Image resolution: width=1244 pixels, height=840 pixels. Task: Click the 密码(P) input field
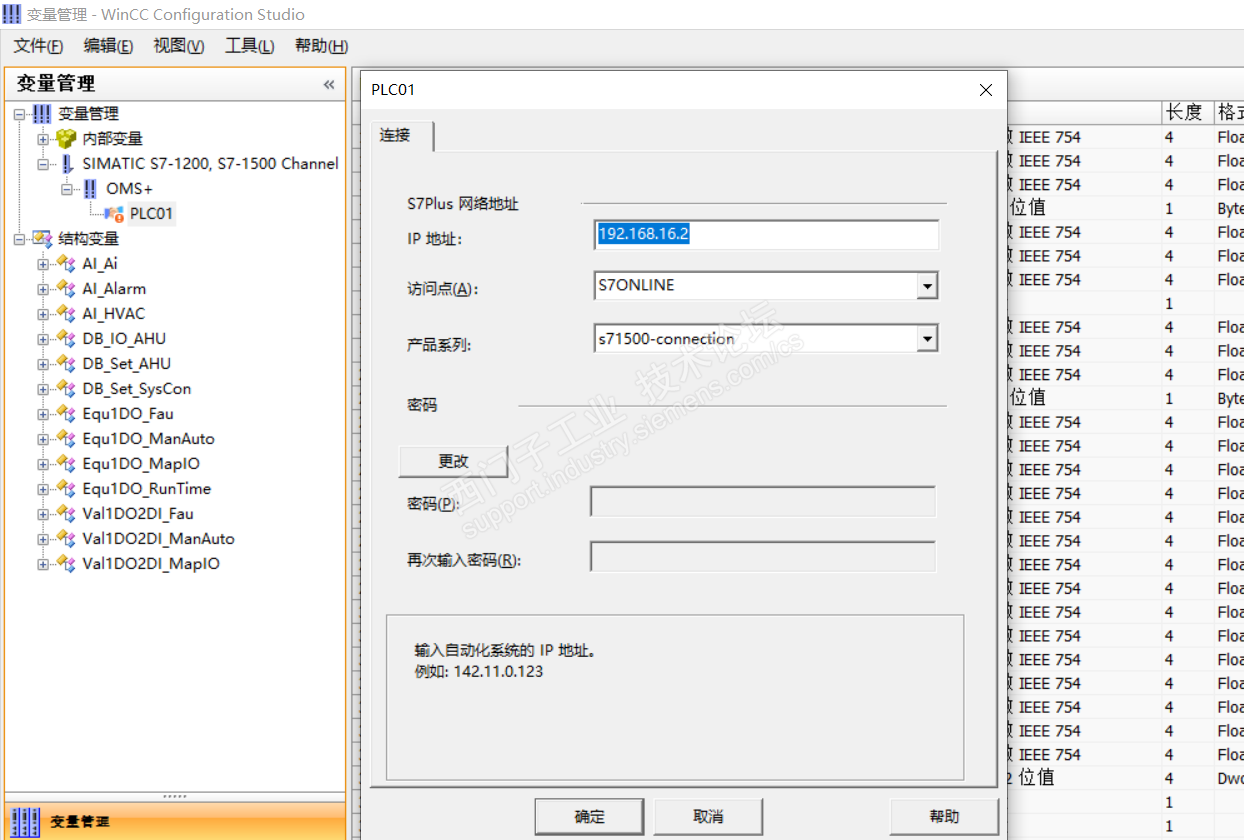763,502
